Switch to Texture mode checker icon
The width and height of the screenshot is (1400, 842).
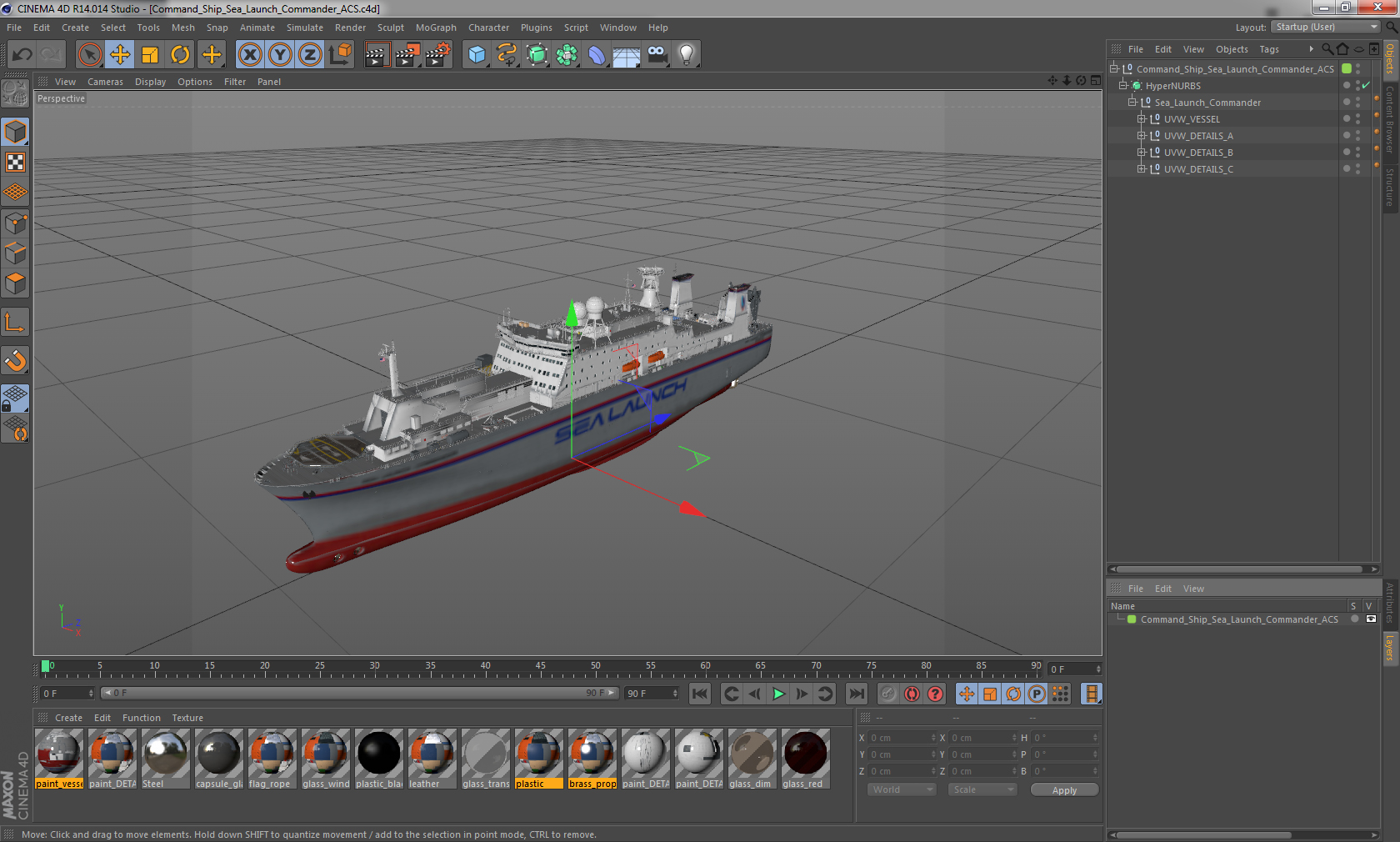coord(15,162)
